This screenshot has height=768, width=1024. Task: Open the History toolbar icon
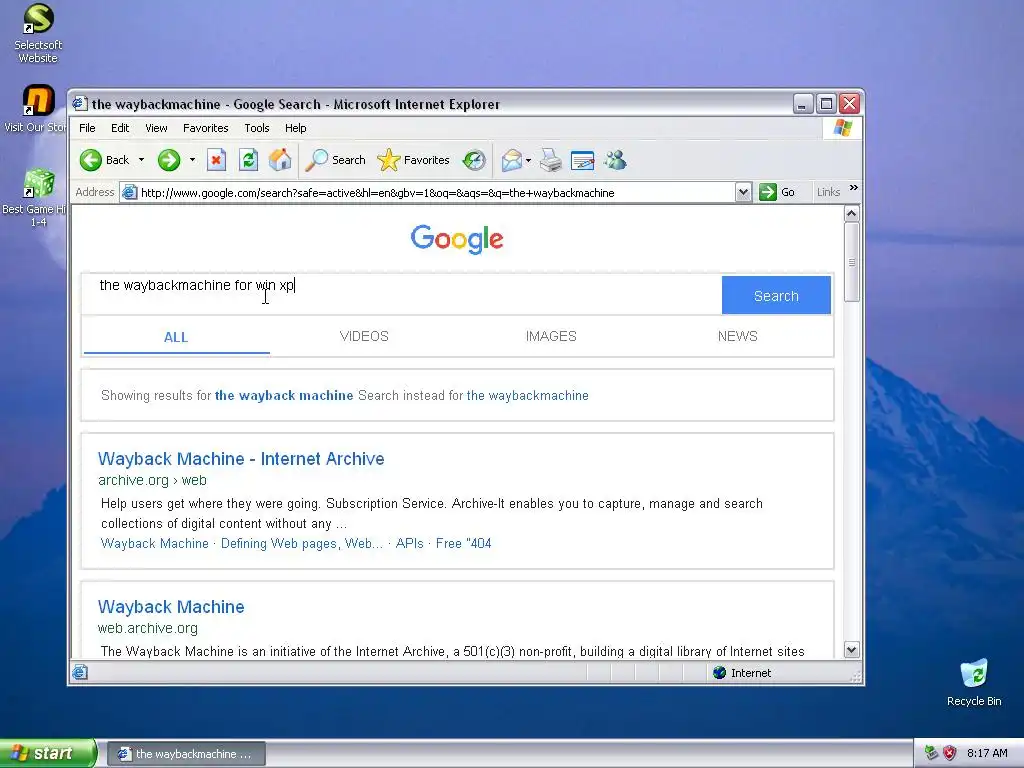click(474, 160)
